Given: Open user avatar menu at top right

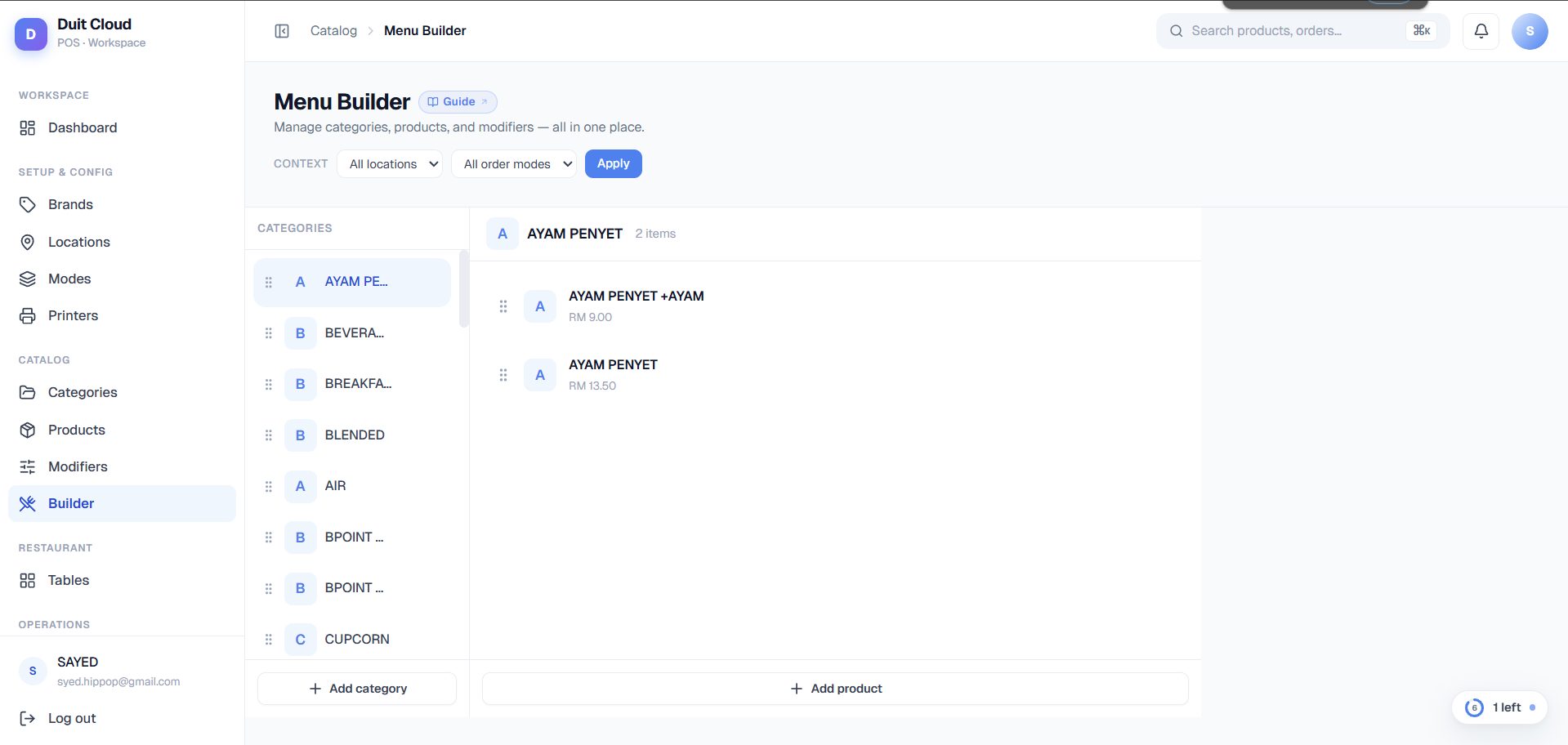Looking at the screenshot, I should (1530, 31).
